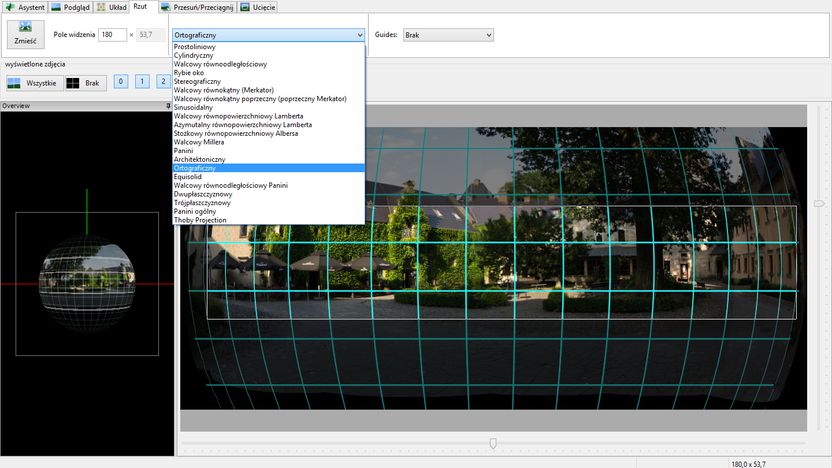This screenshot has width=832, height=468.
Task: Toggle image 2 visibility
Action: 163,81
